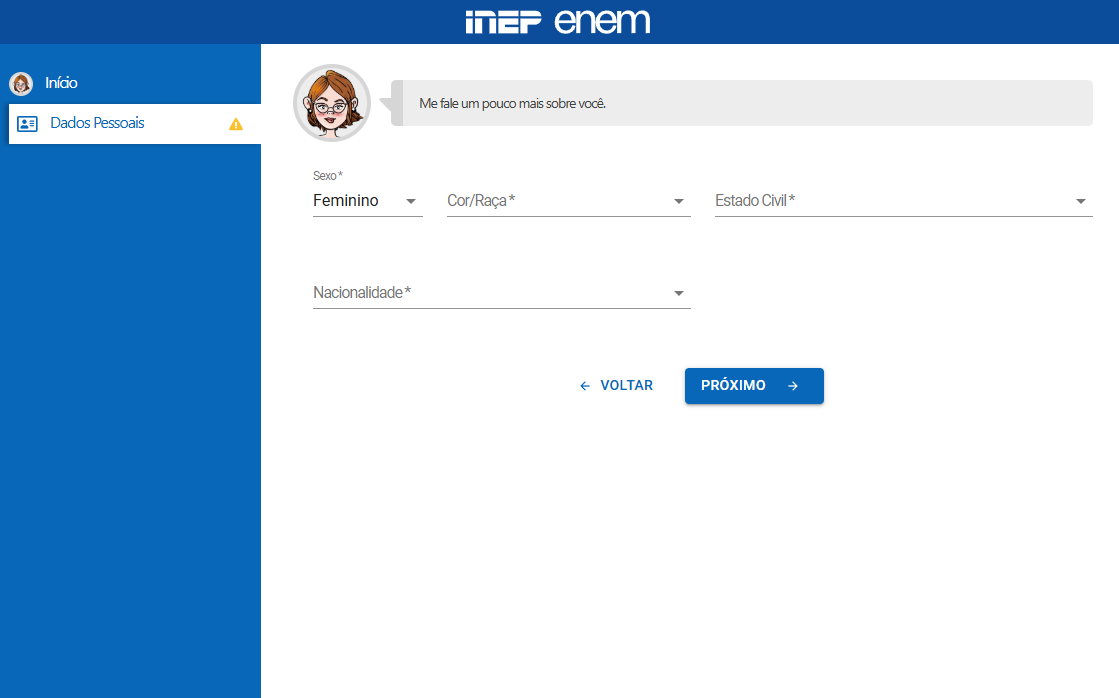Select the Cor/Raça field label

click(481, 201)
